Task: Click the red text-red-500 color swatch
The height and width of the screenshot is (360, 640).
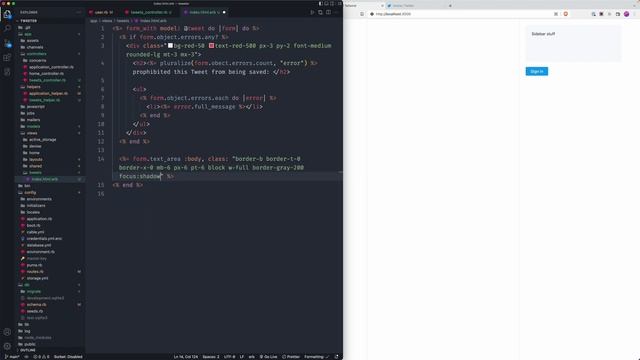Action: 211,46
